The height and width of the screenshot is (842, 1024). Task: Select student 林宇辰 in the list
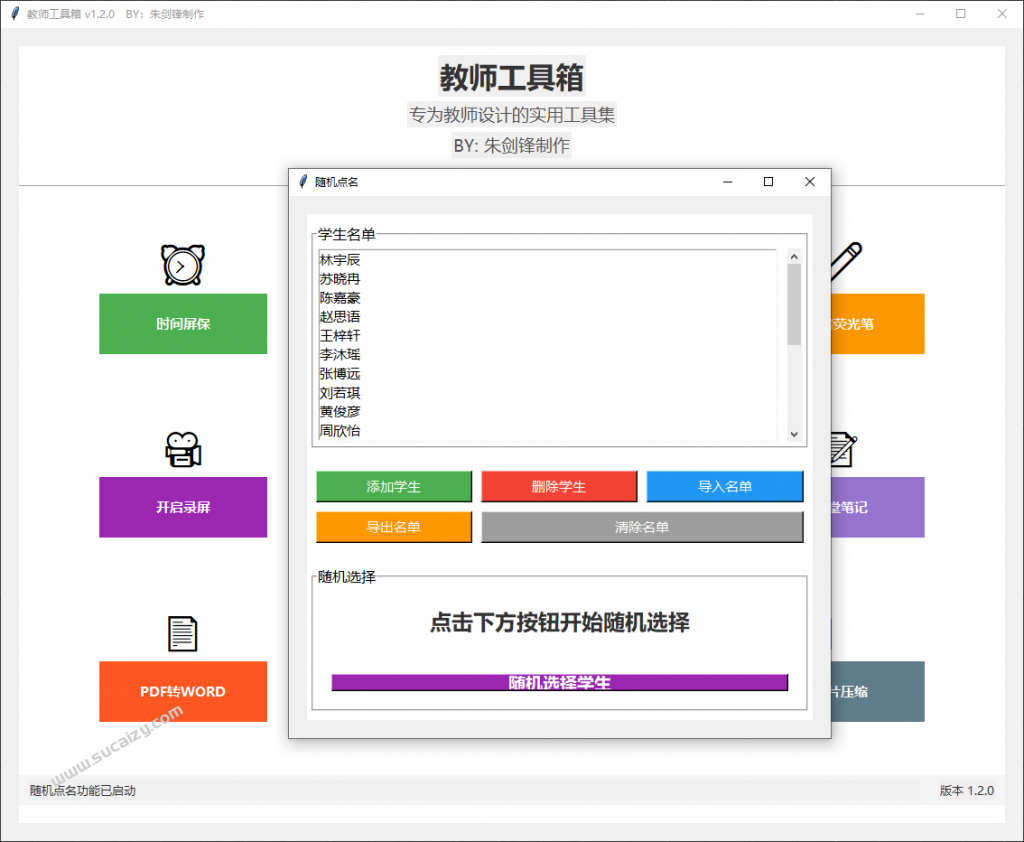click(340, 260)
